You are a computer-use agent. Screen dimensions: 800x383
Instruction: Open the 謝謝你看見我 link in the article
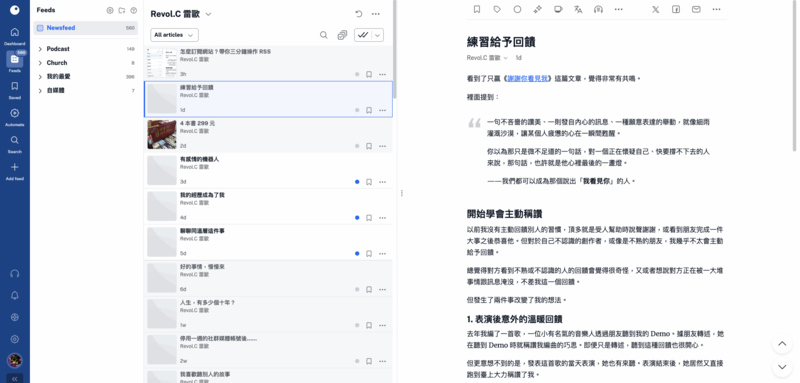[528, 79]
